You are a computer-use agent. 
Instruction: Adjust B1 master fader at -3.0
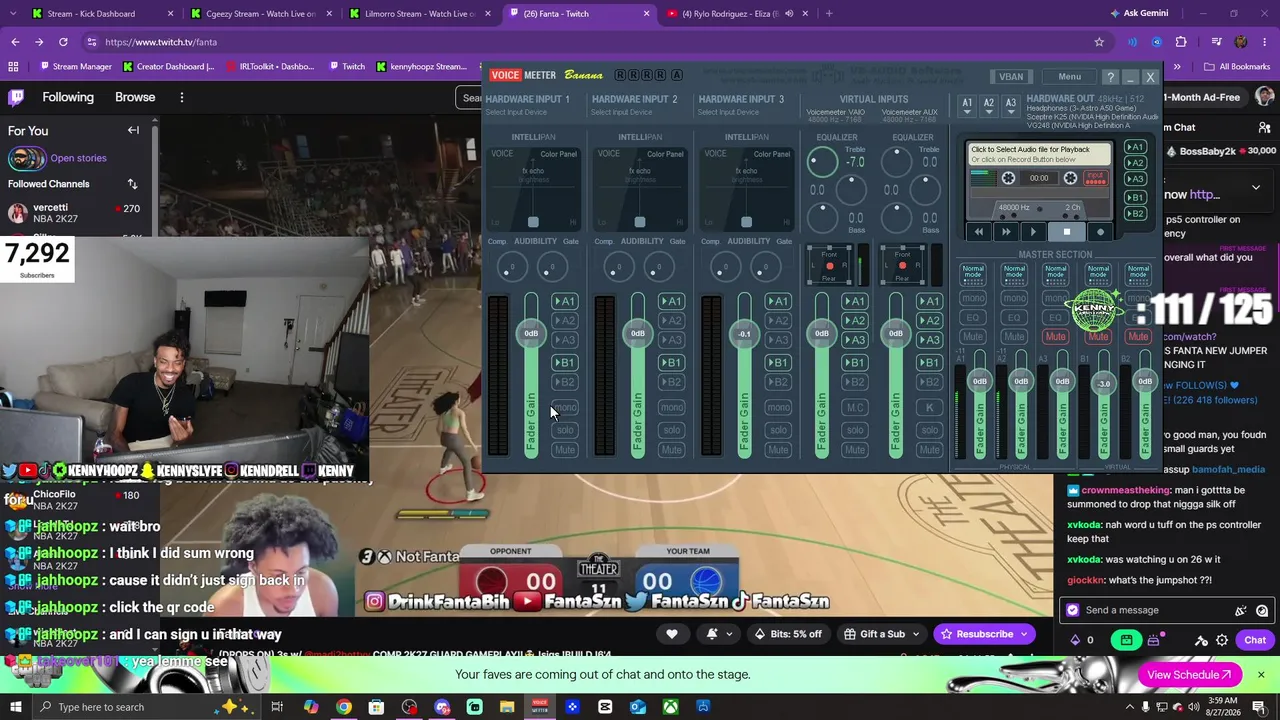pyautogui.click(x=1104, y=384)
